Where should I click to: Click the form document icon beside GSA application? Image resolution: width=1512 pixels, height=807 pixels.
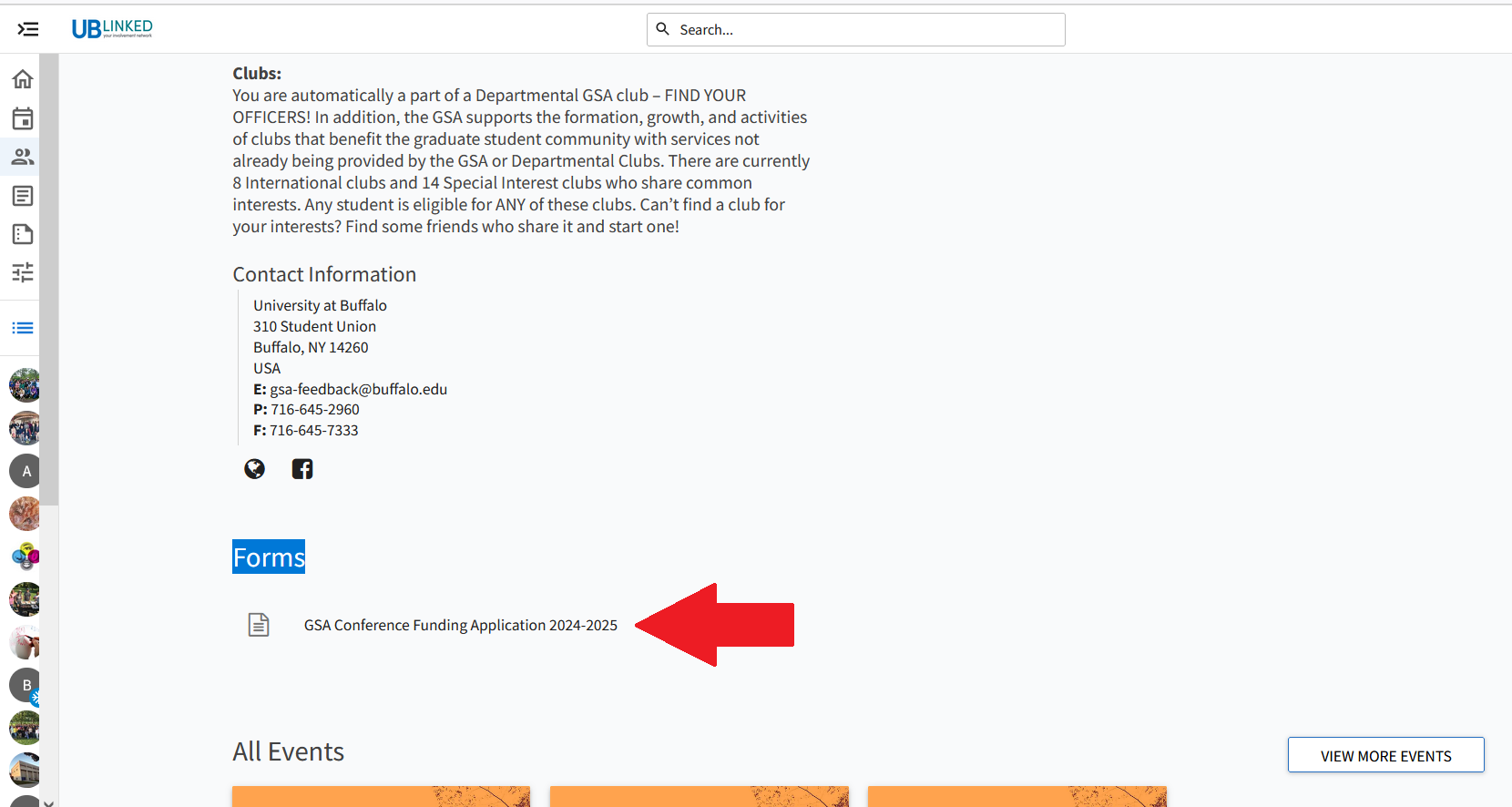pos(259,625)
